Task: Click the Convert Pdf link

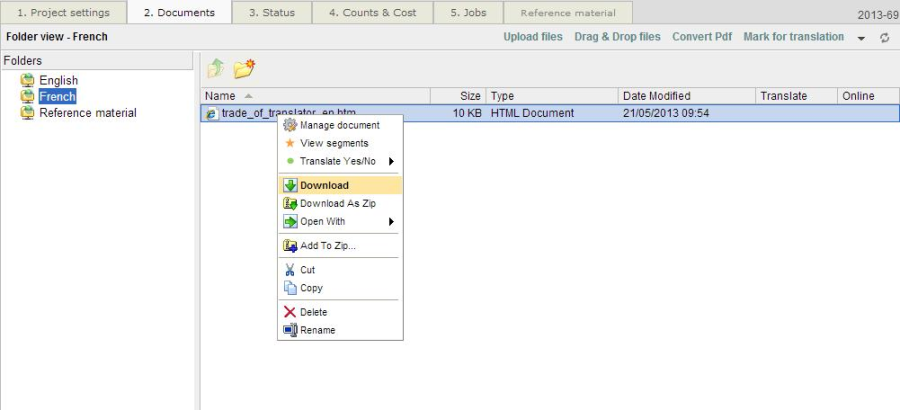Action: tap(701, 37)
